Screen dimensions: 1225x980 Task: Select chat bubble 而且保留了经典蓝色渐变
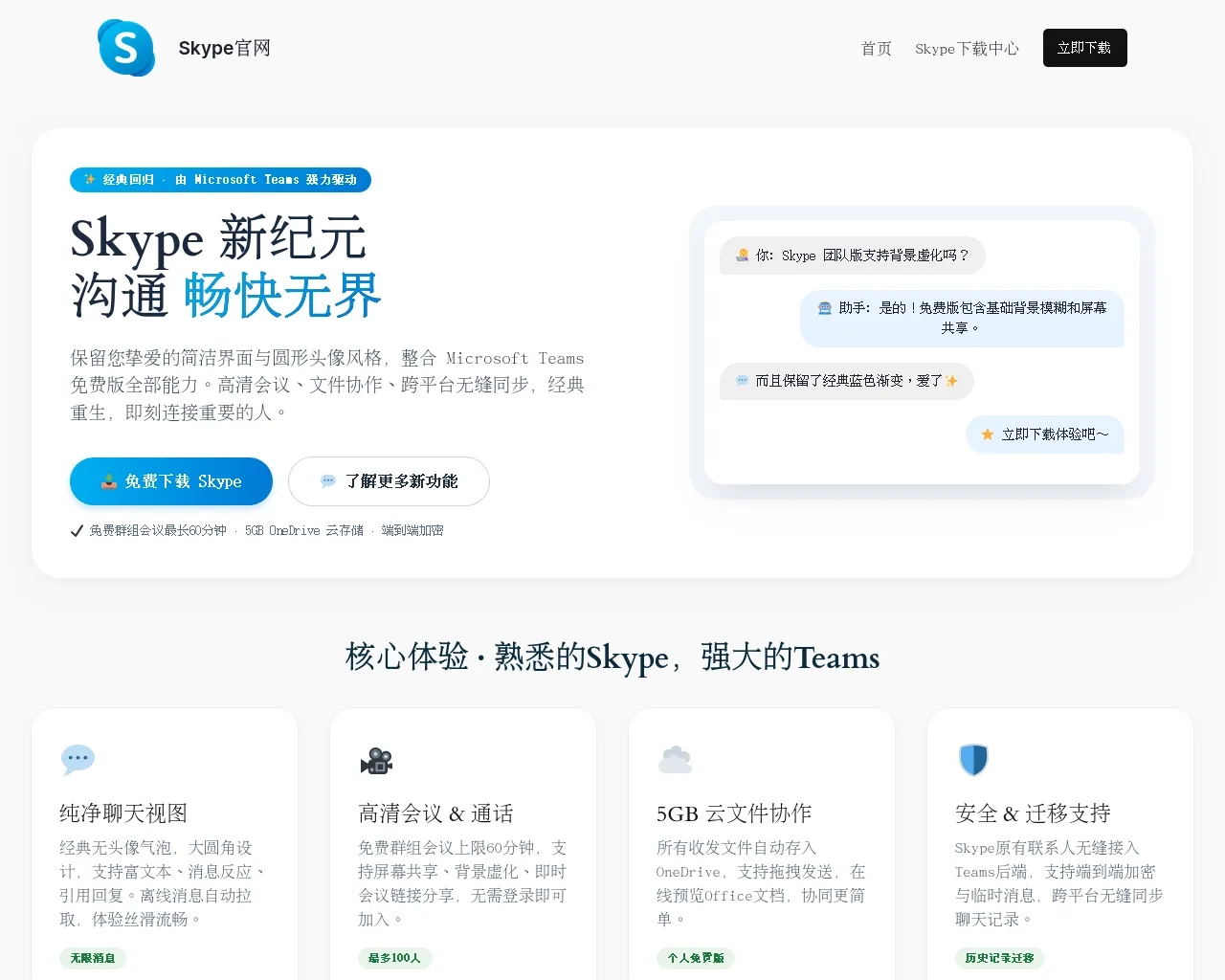click(x=846, y=381)
